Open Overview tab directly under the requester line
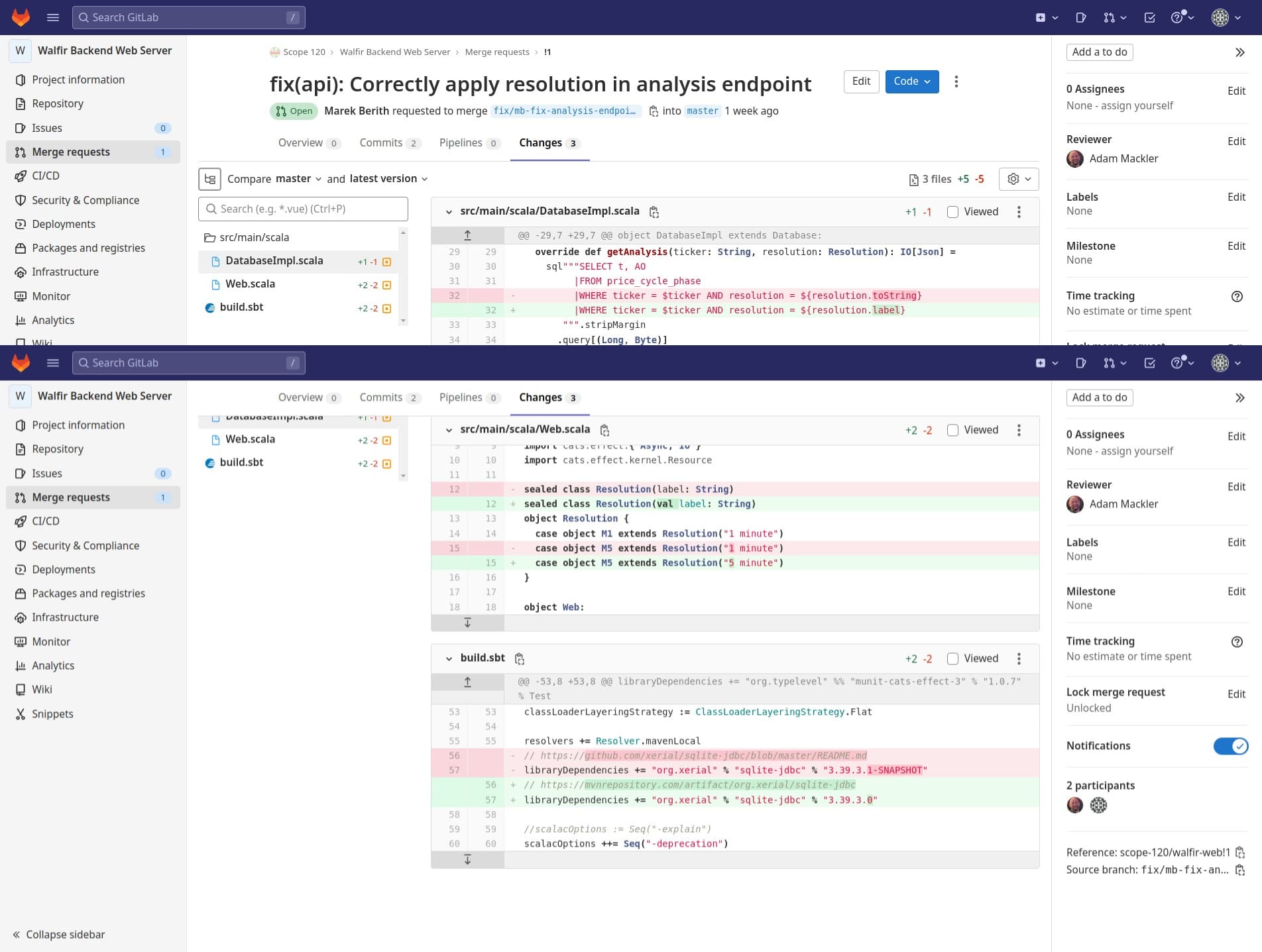 tap(309, 143)
